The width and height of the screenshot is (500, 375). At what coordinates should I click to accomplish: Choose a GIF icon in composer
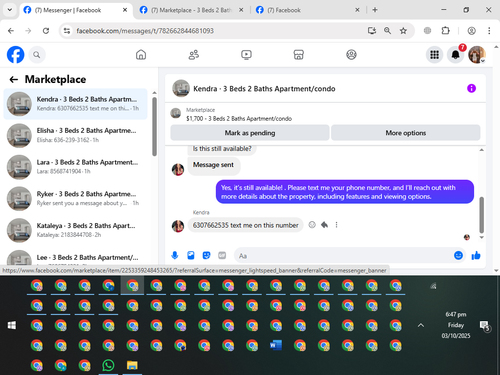pos(222,256)
